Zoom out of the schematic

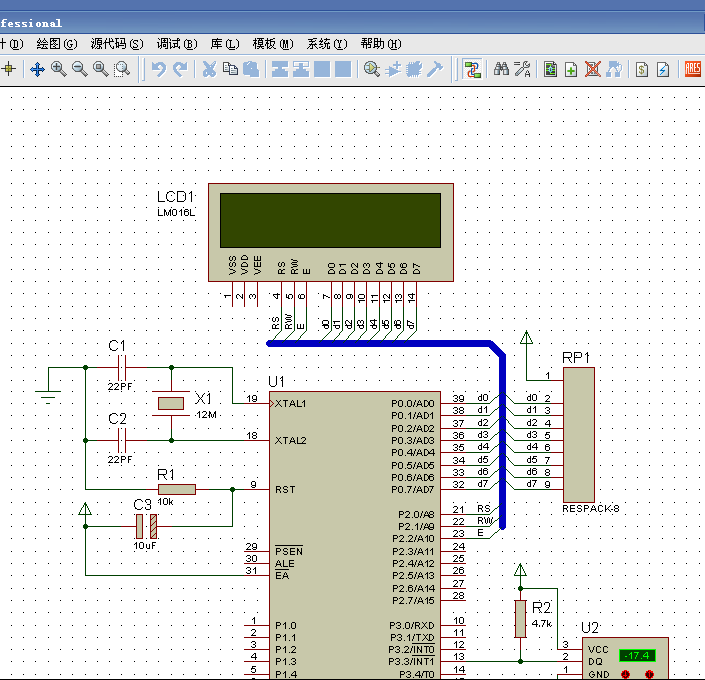(x=80, y=69)
